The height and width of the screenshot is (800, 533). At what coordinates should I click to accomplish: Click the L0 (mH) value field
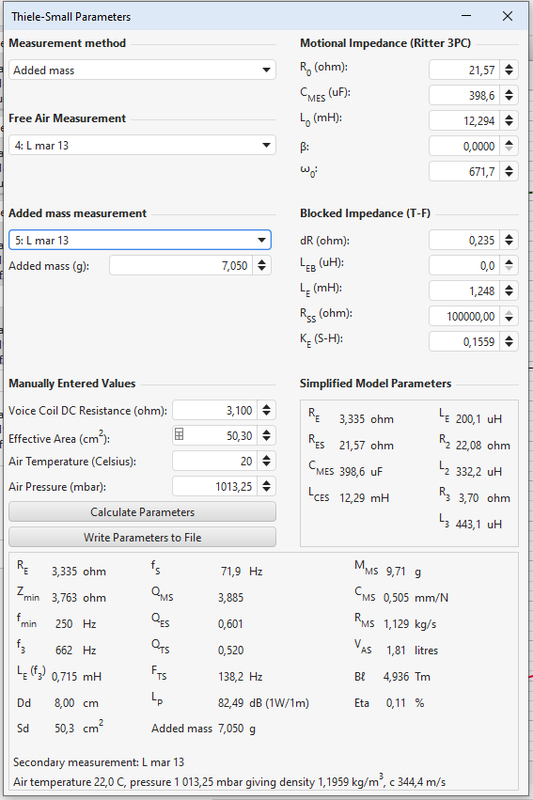click(463, 121)
